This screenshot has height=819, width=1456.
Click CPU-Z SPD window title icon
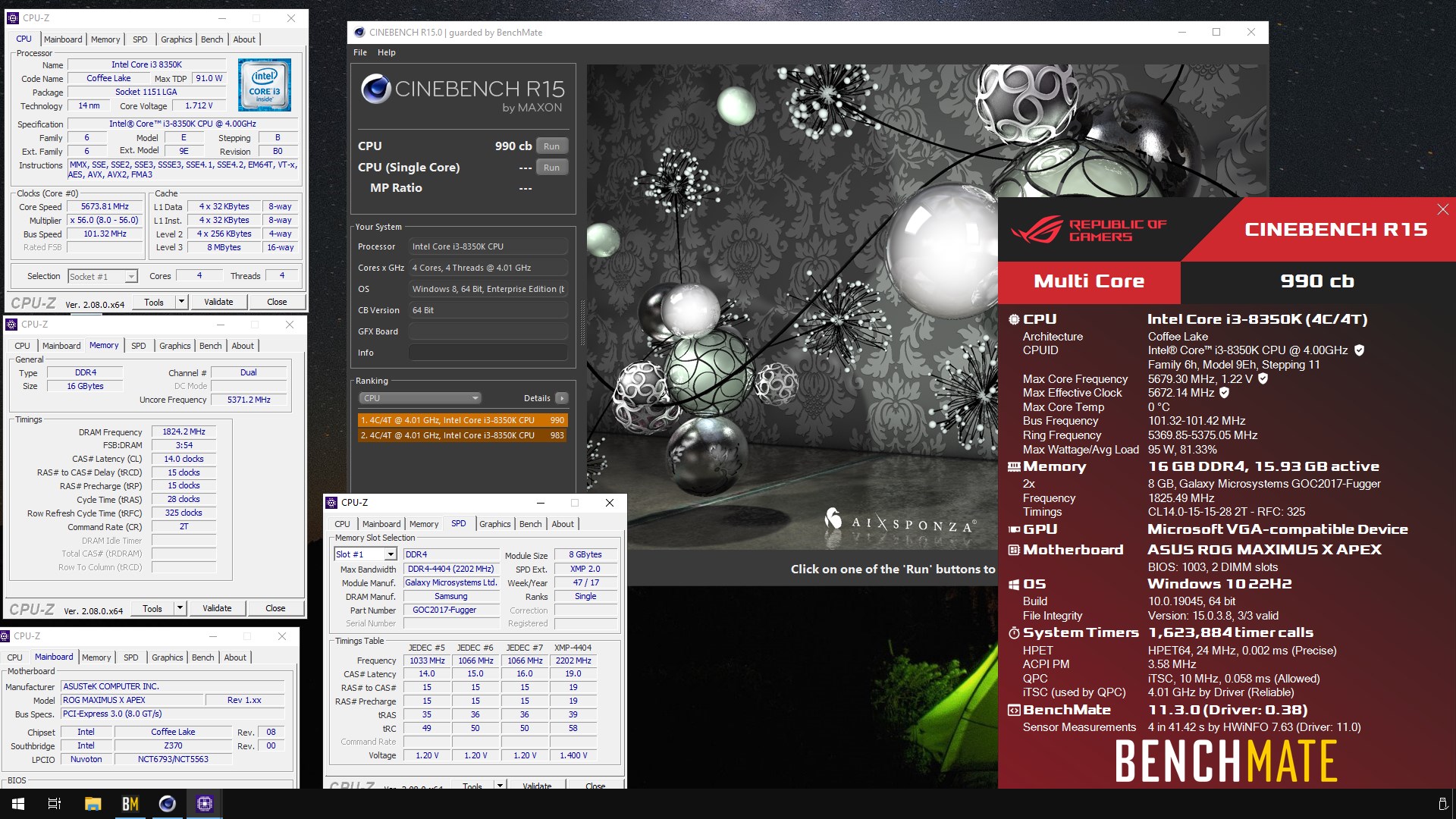(x=331, y=503)
